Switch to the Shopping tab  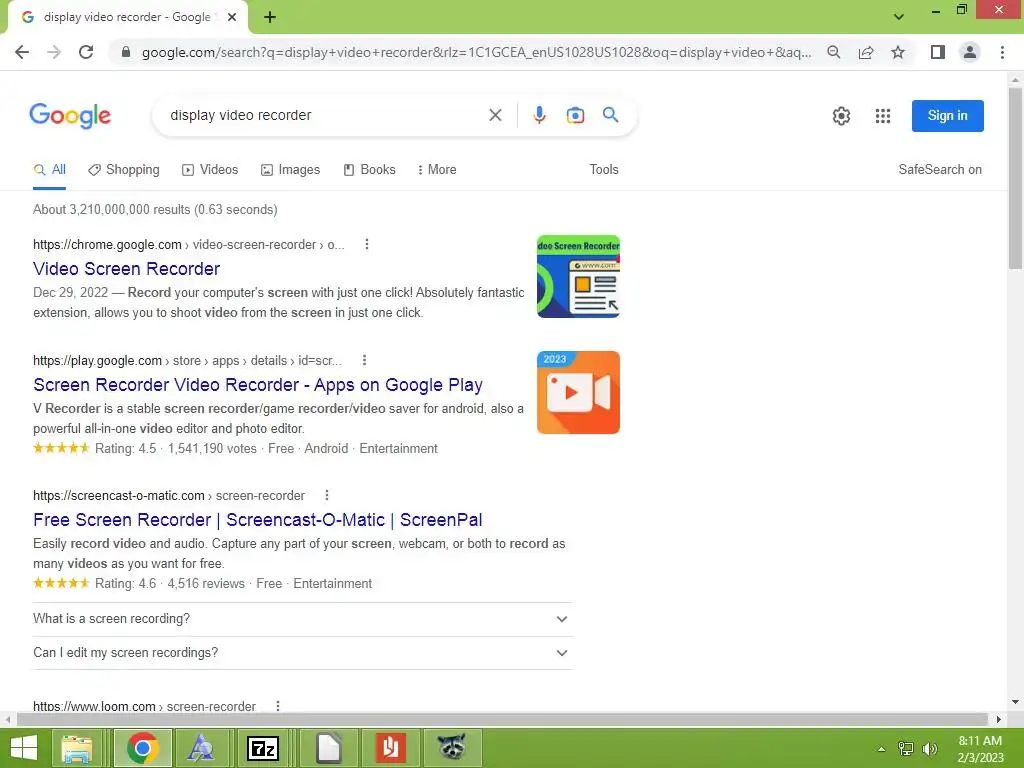point(123,170)
